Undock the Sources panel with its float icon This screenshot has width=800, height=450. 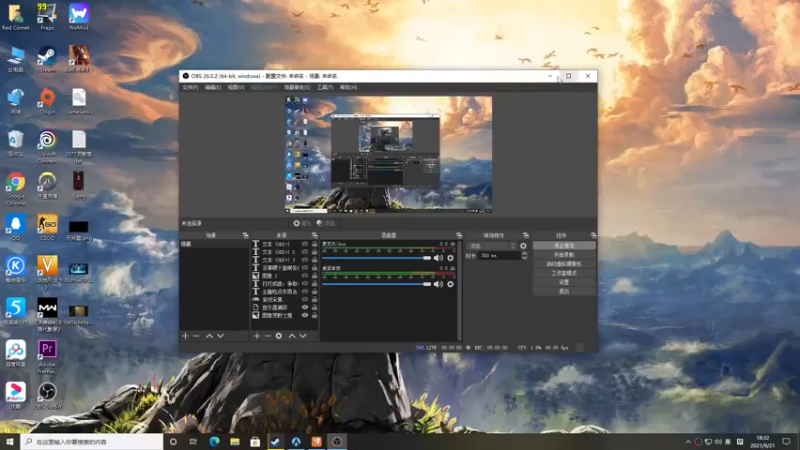point(314,235)
